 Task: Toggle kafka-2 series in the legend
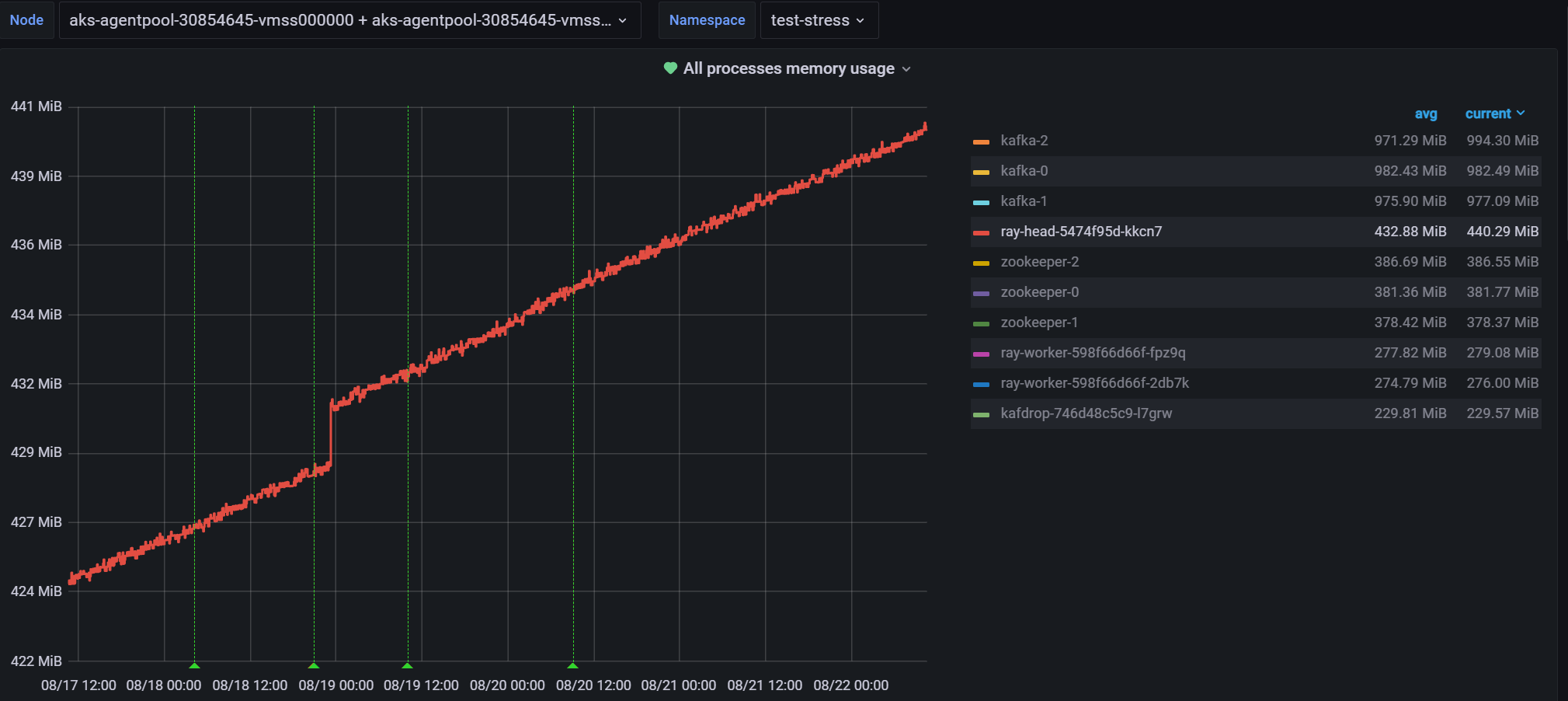point(1024,141)
